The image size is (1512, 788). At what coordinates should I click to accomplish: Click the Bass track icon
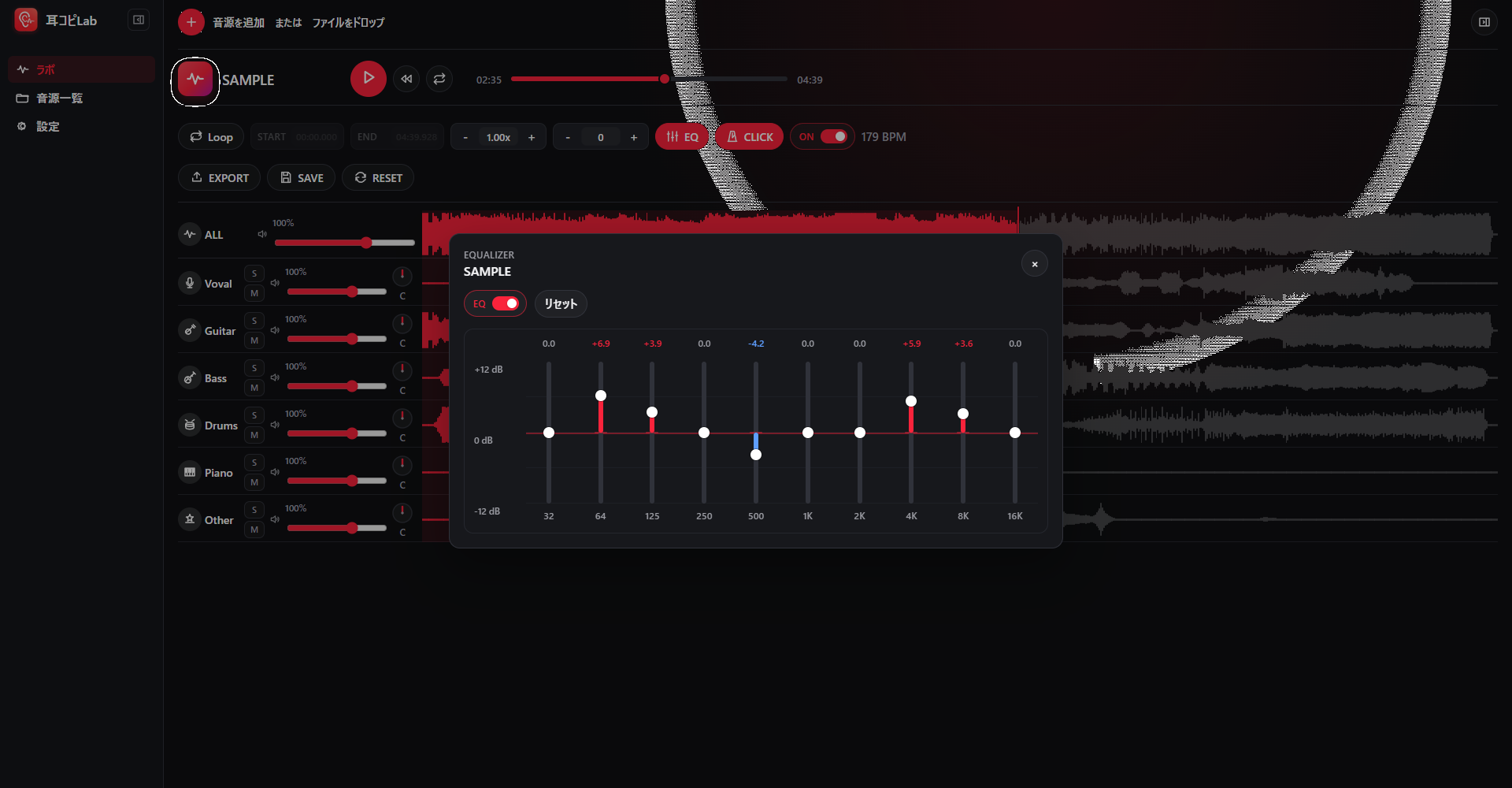pyautogui.click(x=190, y=377)
